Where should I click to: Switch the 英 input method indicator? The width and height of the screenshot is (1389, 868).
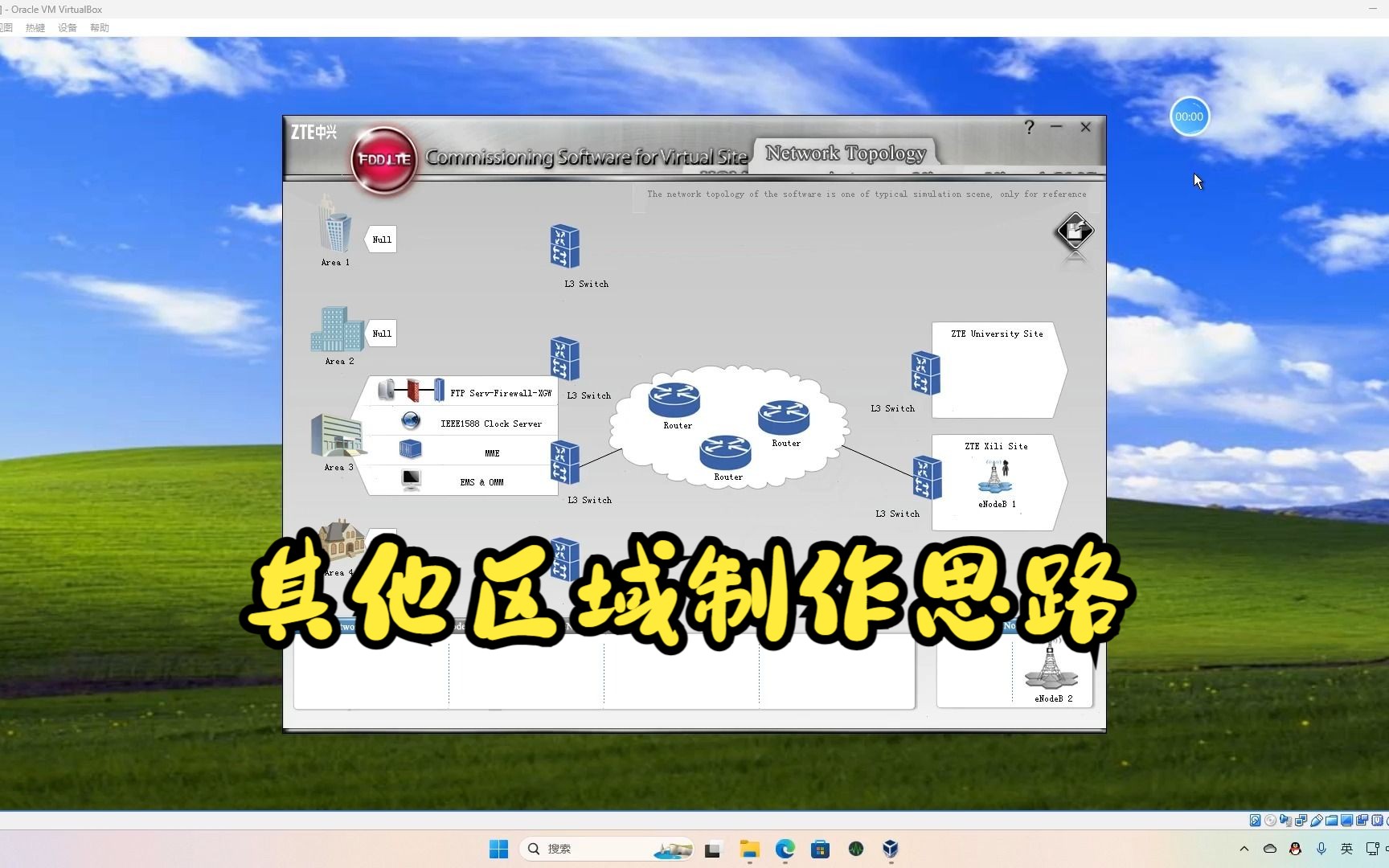(1346, 849)
